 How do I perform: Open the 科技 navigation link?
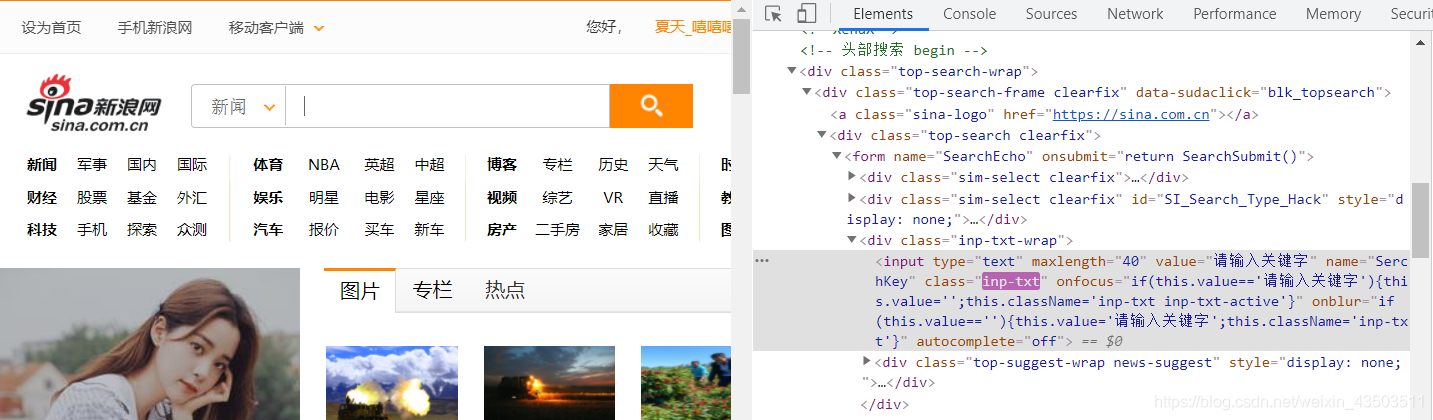42,229
